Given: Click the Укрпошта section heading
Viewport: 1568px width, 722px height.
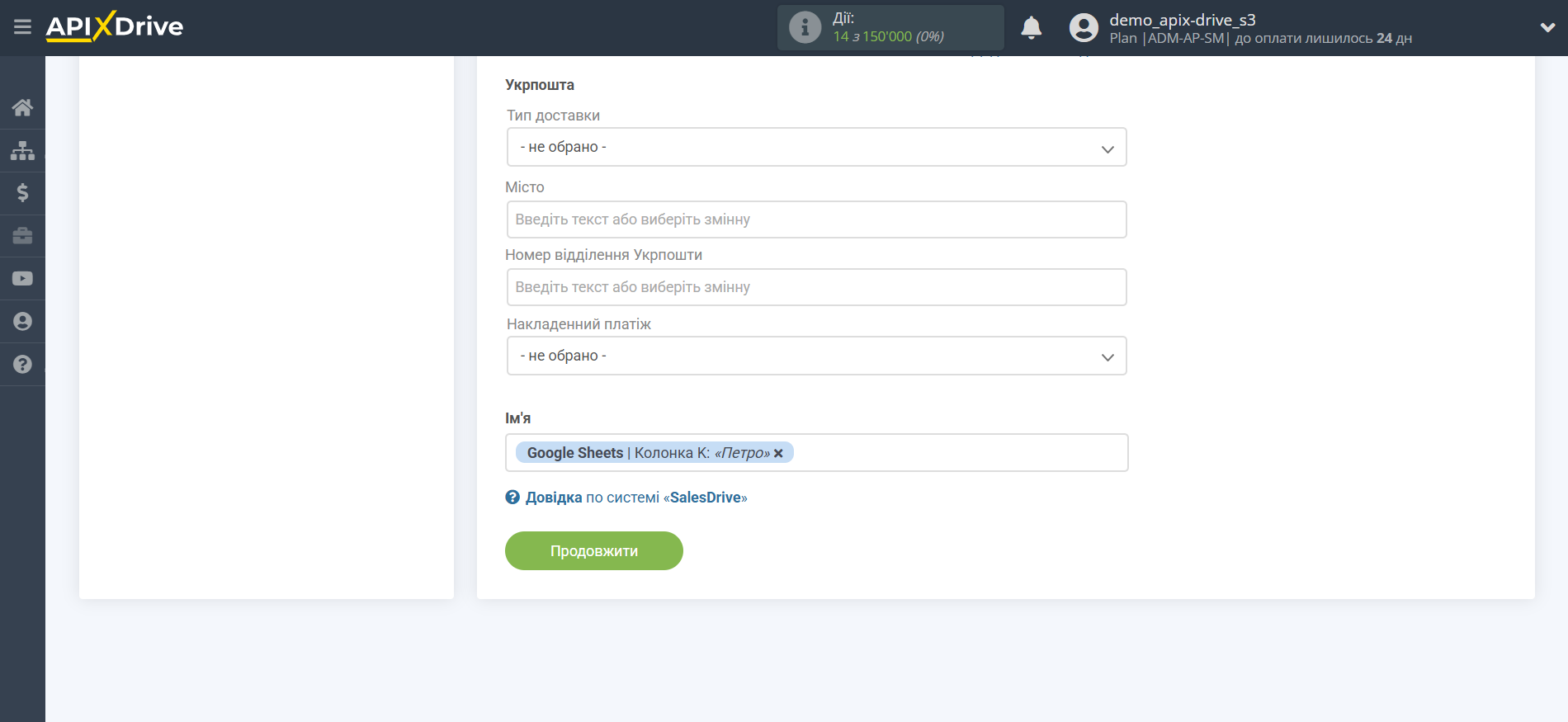Looking at the screenshot, I should click(540, 85).
